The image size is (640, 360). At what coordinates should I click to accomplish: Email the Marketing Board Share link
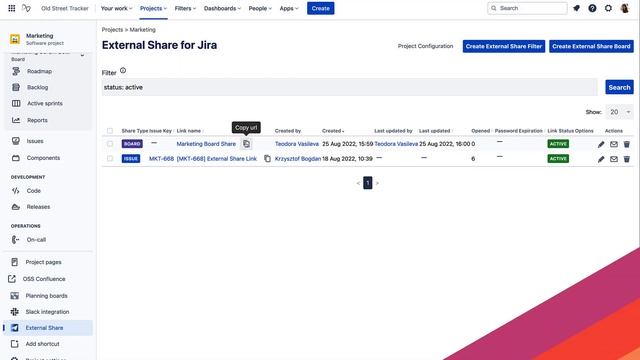[614, 144]
